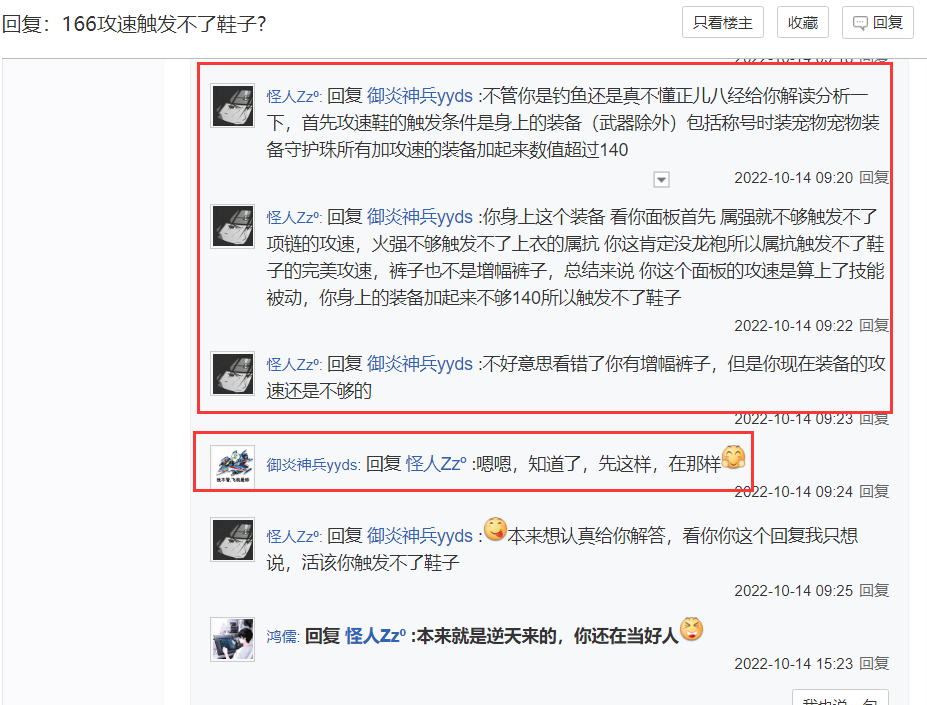This screenshot has height=705, width=927.
Task: Click 收藏 button at top
Action: tap(802, 22)
